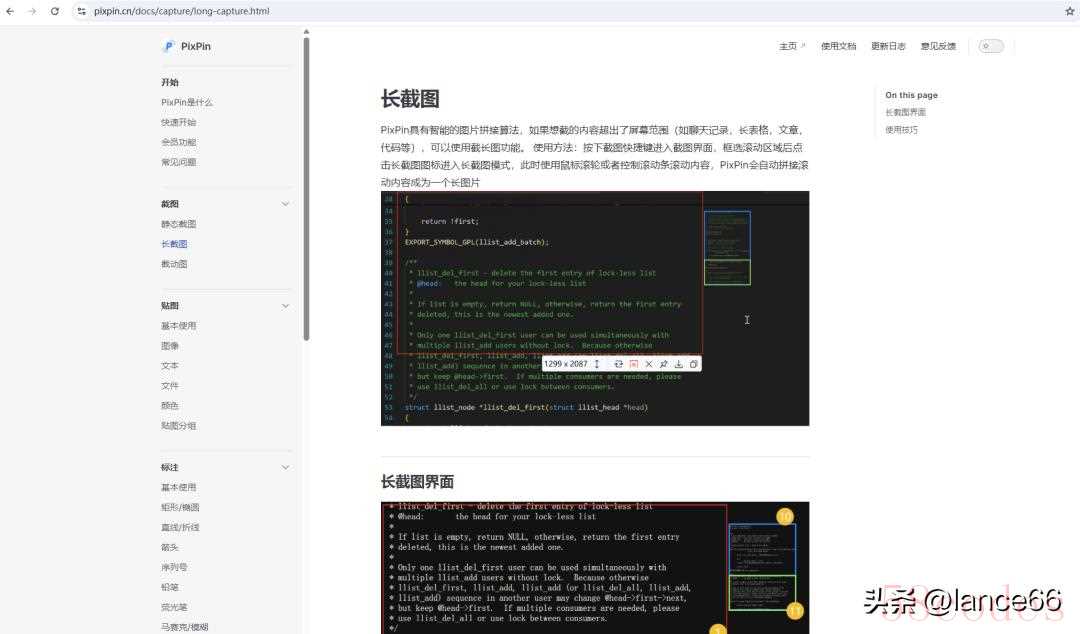
Task: Collapse the 标注 sidebar section
Action: point(285,467)
